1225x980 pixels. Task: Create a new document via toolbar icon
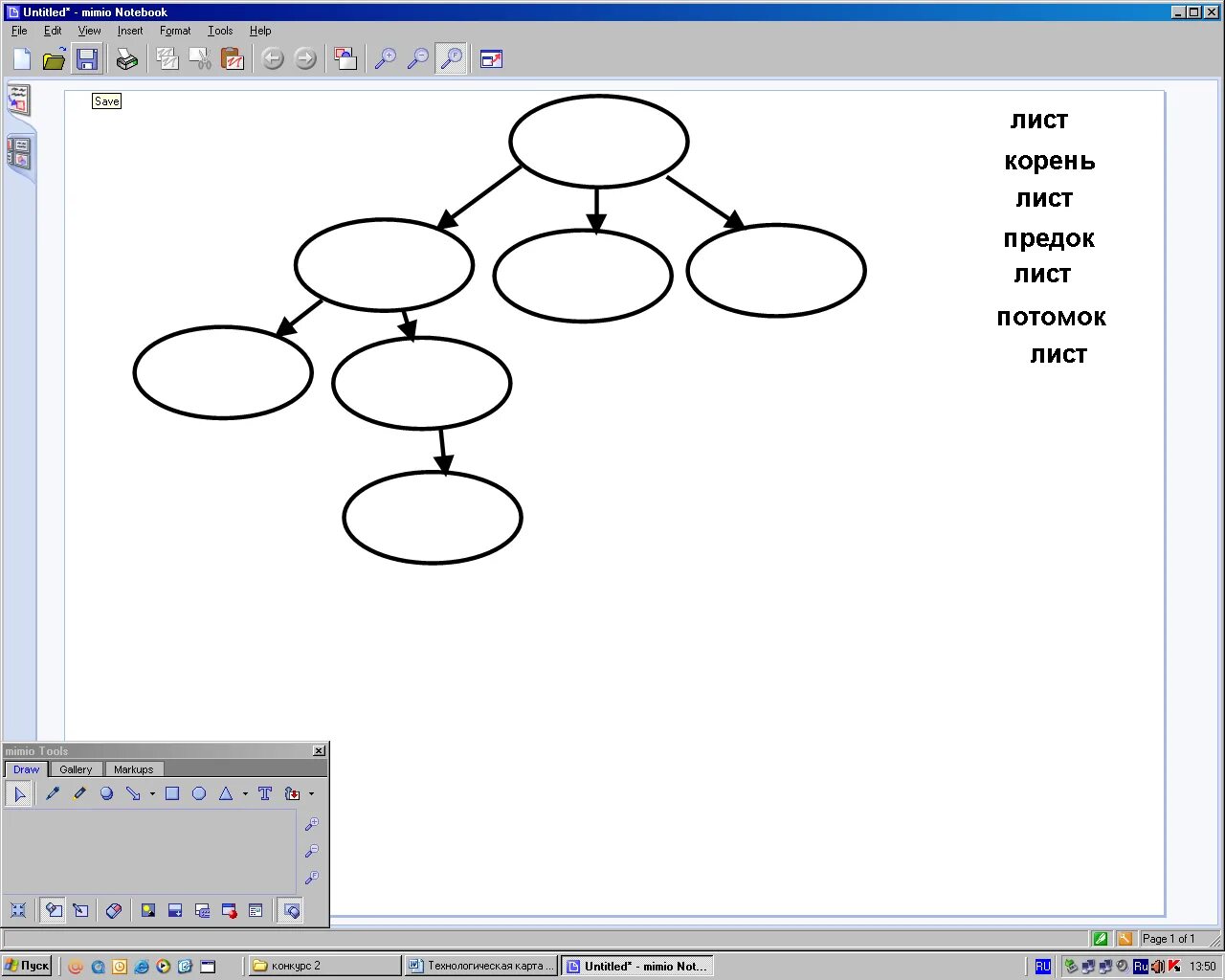pyautogui.click(x=22, y=59)
